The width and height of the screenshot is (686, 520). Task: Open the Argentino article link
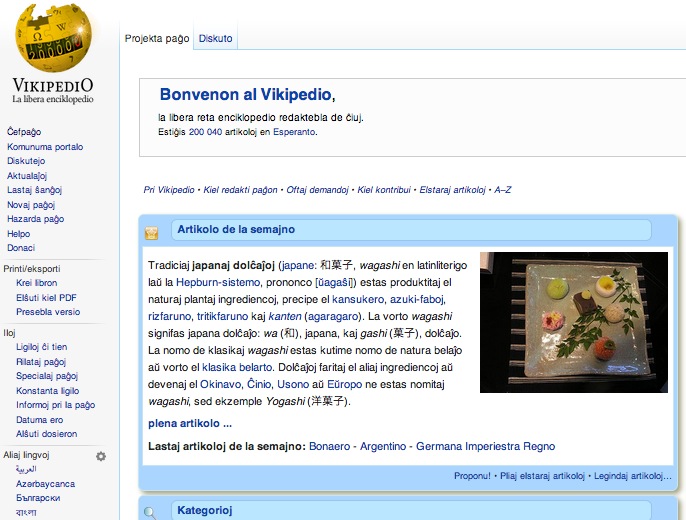point(383,446)
